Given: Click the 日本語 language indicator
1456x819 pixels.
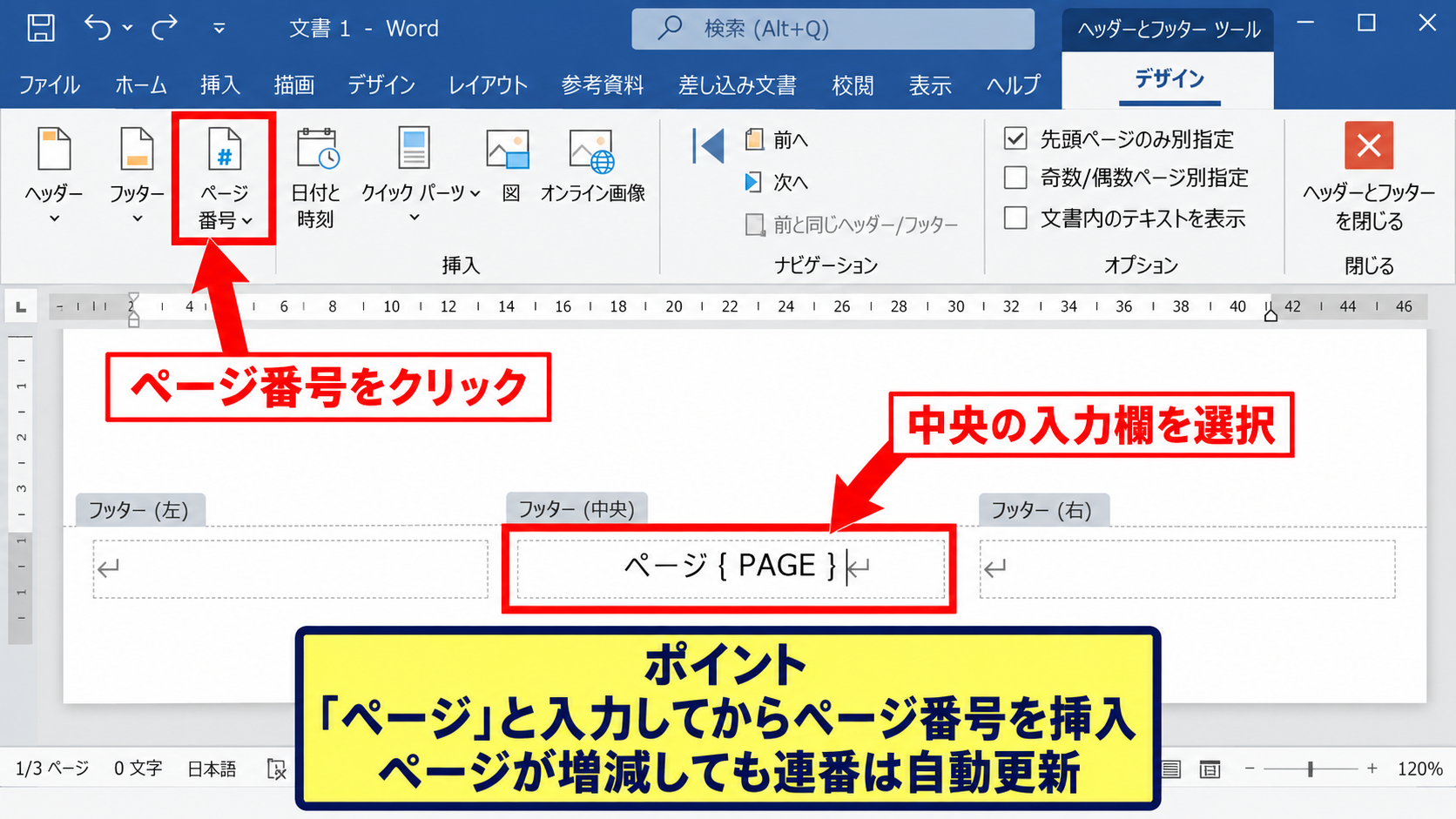Looking at the screenshot, I should click(212, 769).
